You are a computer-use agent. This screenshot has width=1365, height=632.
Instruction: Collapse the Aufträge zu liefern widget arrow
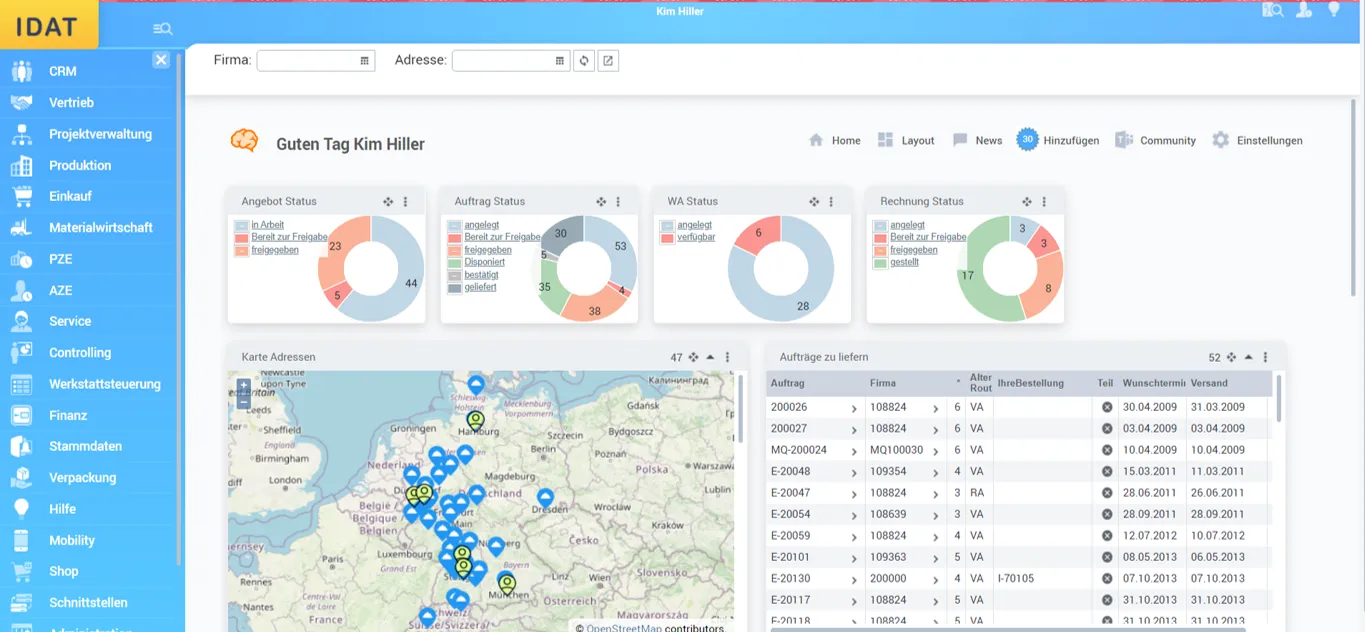point(1248,357)
